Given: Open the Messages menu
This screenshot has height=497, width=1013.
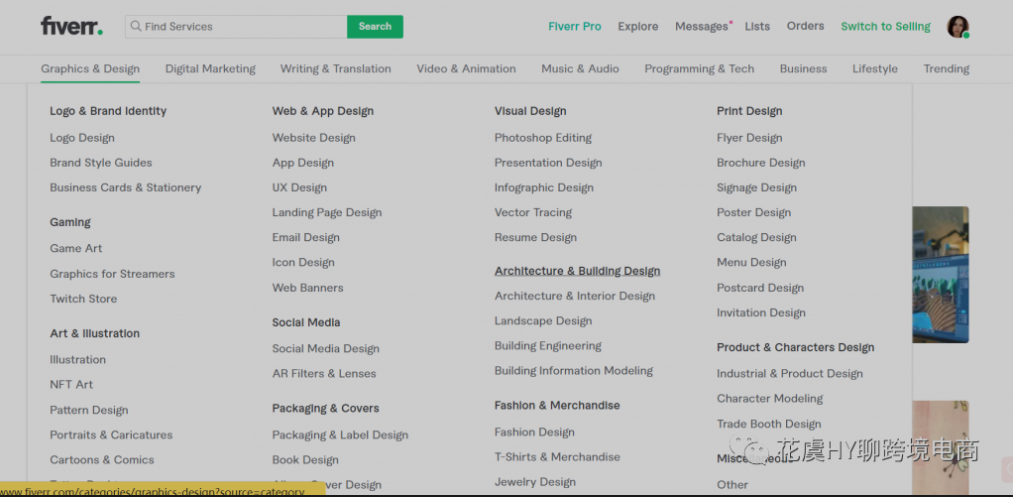Looking at the screenshot, I should point(701,27).
